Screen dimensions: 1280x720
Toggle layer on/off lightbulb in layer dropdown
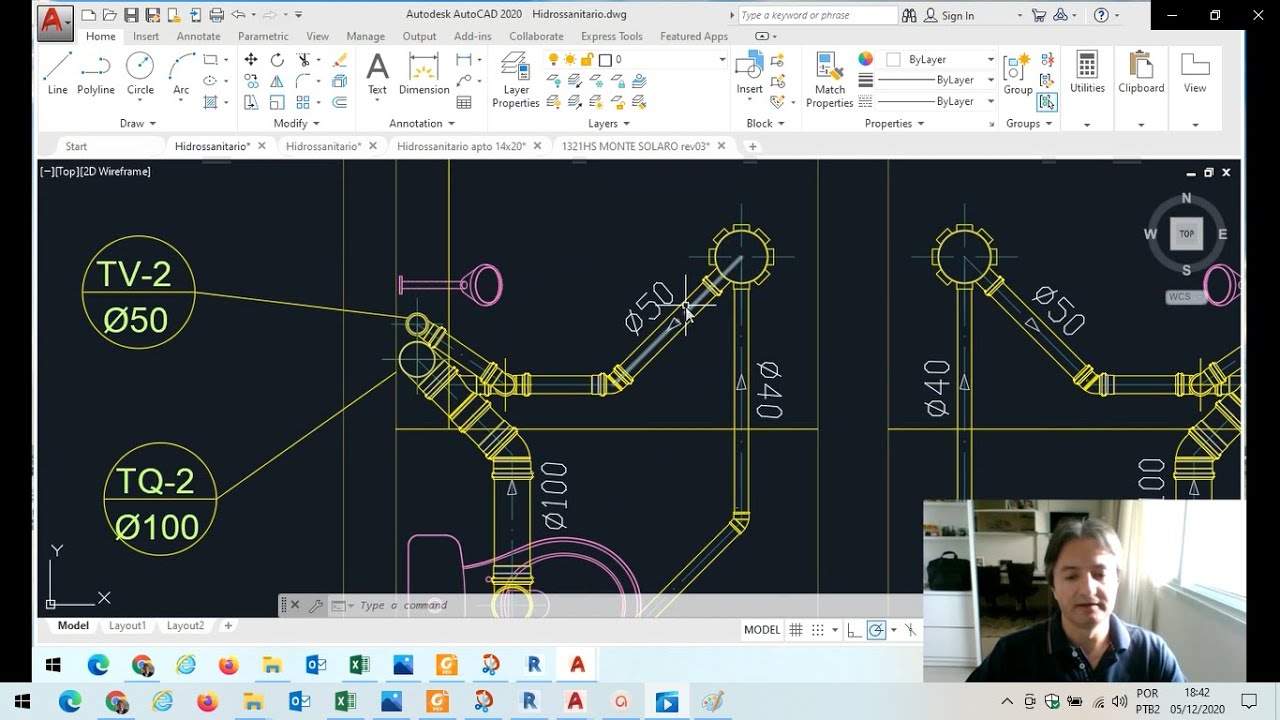(x=554, y=60)
